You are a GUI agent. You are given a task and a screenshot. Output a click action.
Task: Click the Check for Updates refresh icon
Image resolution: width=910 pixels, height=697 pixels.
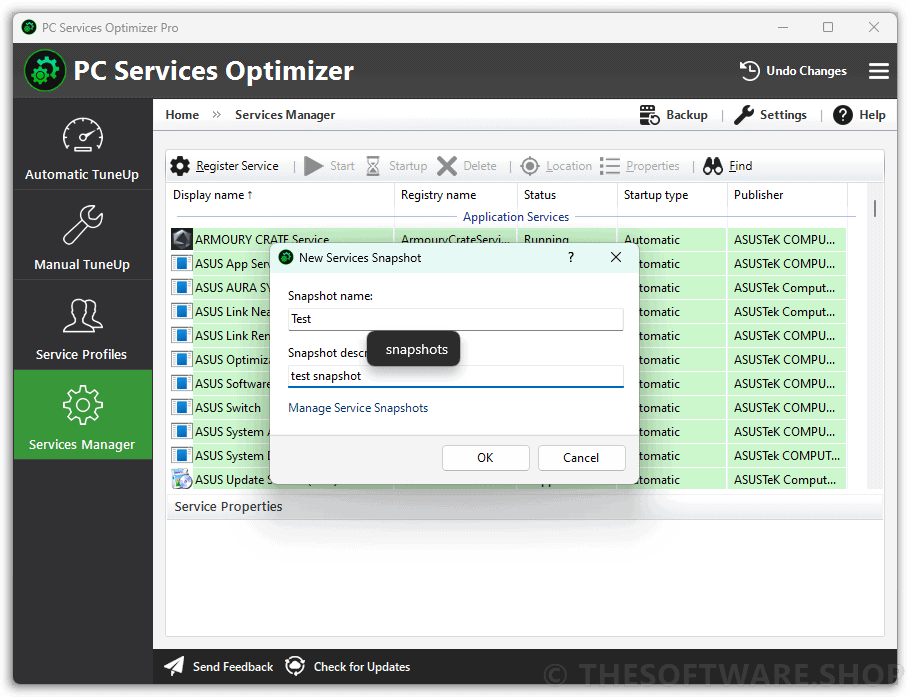tap(295, 666)
